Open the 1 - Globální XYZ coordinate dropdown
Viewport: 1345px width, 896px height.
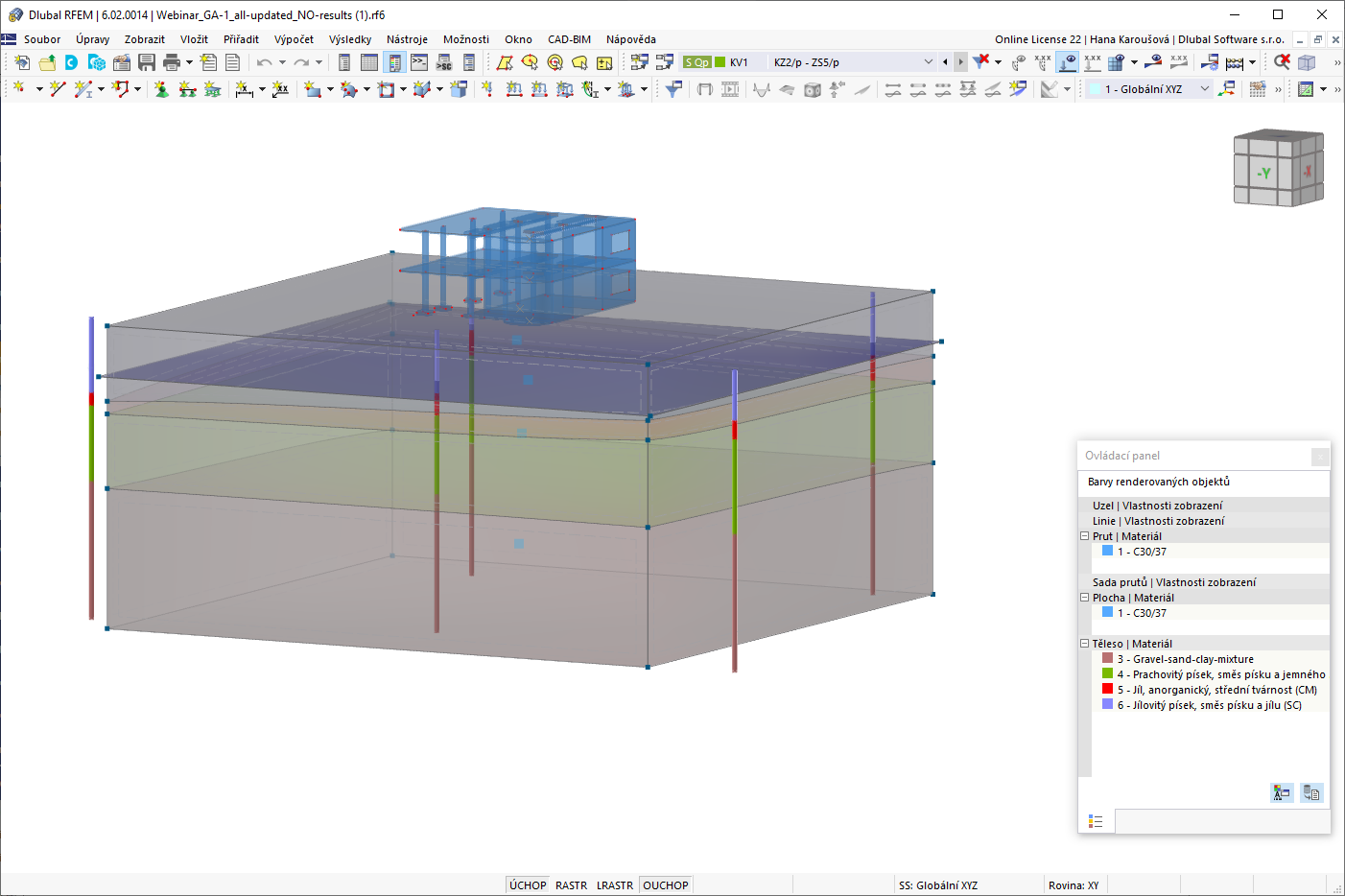tap(1150, 89)
